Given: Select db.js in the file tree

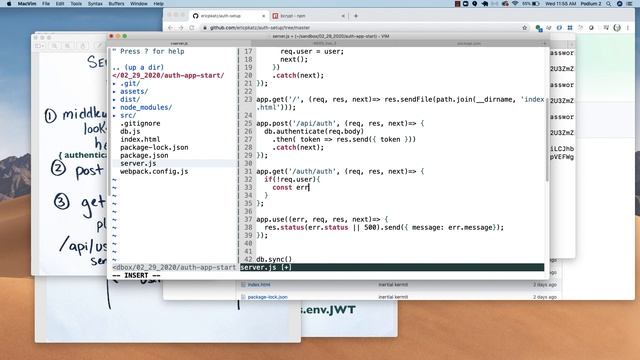Looking at the screenshot, I should (130, 131).
